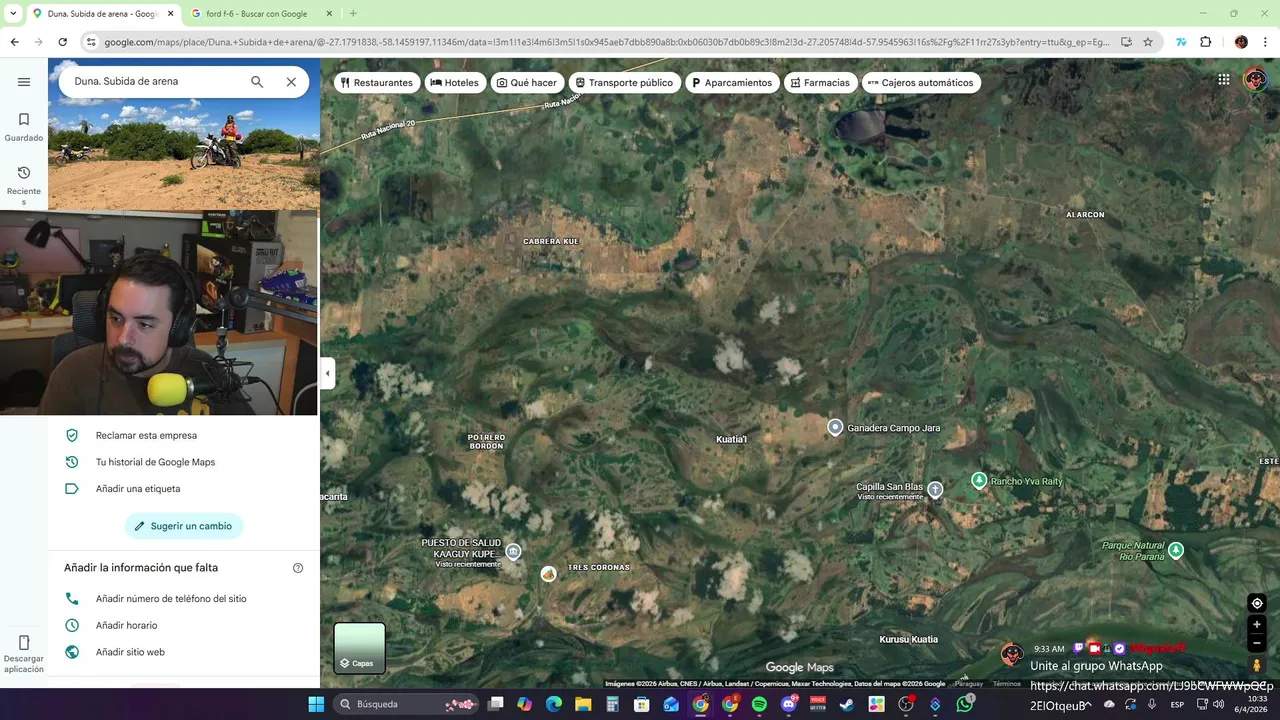
Task: Open the Windows Start menu
Action: point(316,704)
